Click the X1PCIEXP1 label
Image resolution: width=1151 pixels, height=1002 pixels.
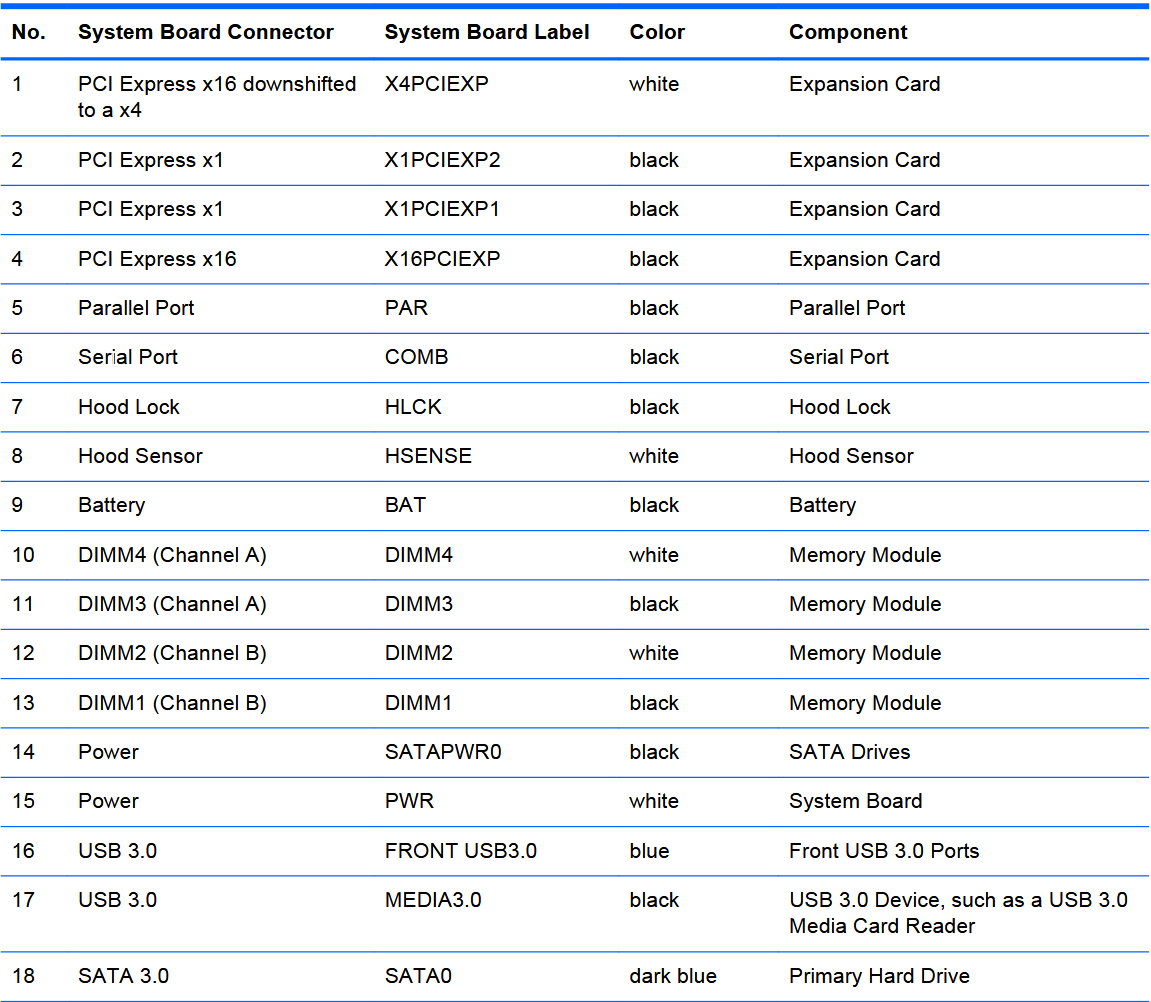tap(442, 209)
